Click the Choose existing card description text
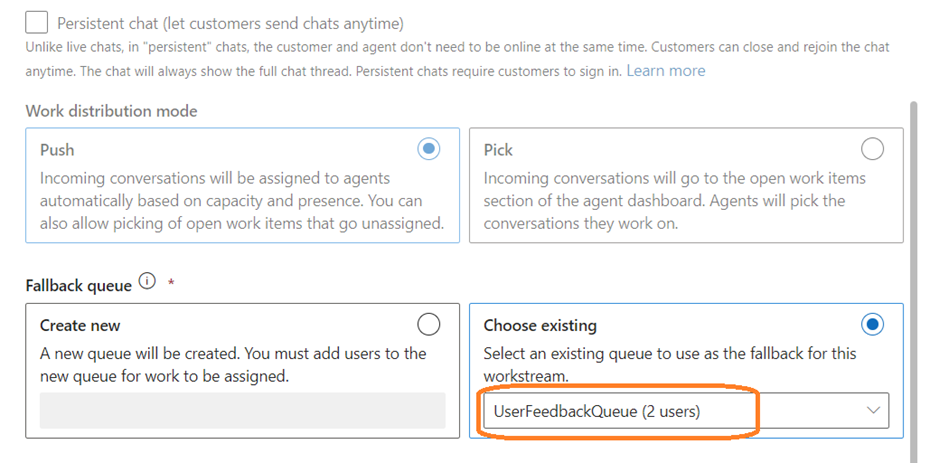Image resolution: width=939 pixels, height=463 pixels. click(670, 365)
